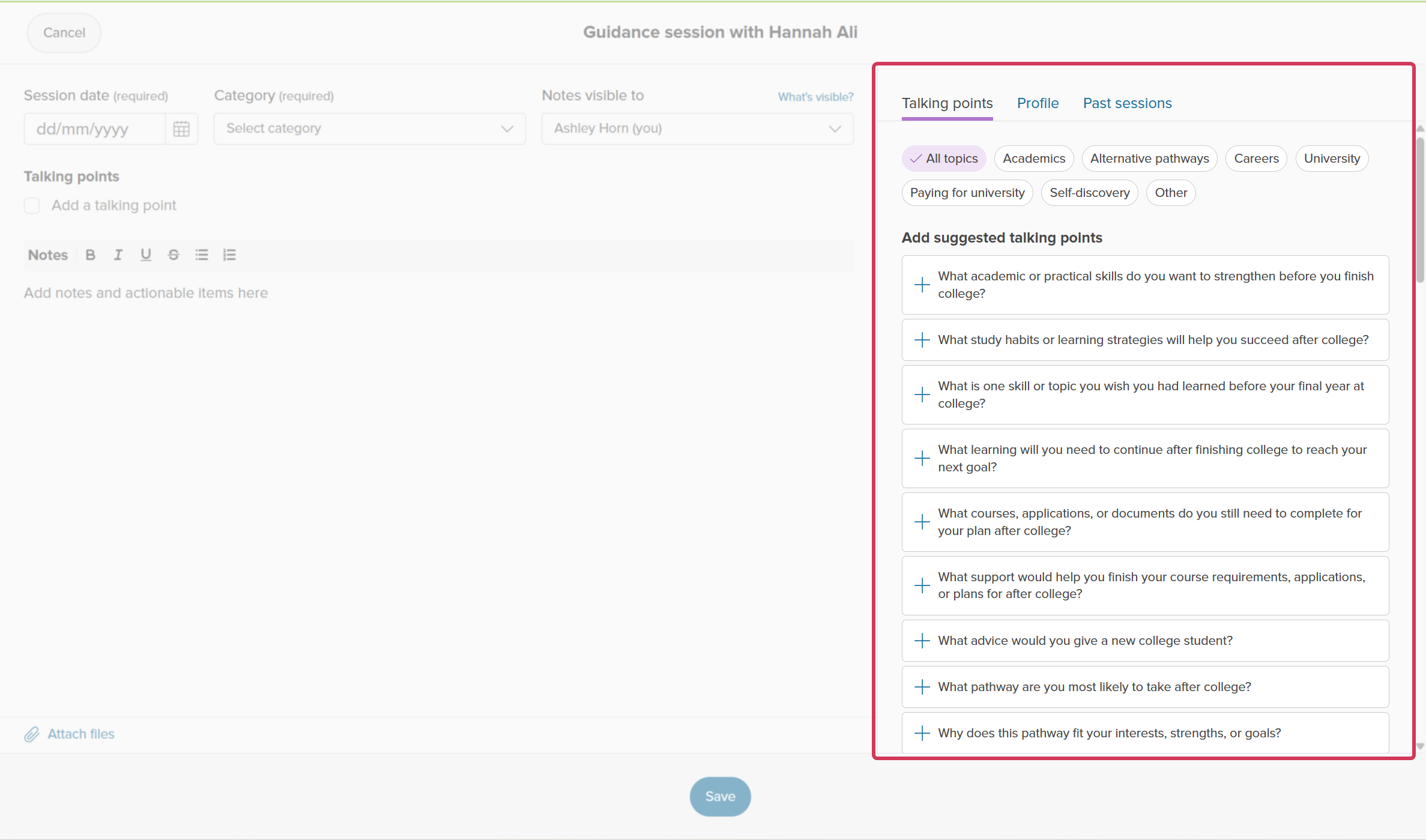Screen dimensions: 1426x840
Task: Apply bold formatting in Notes toolbar
Action: pos(90,255)
